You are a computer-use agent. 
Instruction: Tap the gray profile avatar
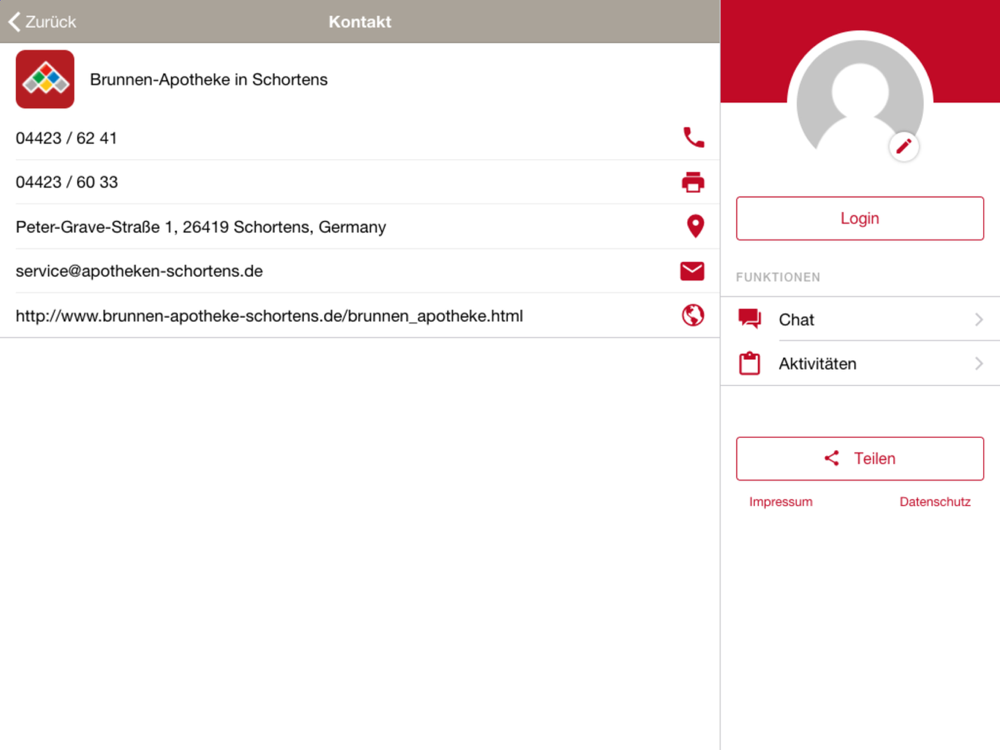point(860,96)
